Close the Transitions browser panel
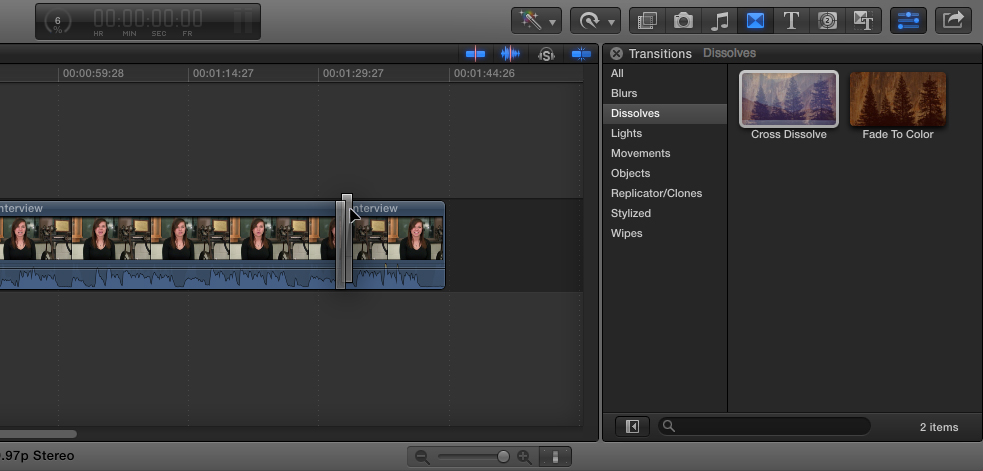The height and width of the screenshot is (471, 983). [x=616, y=53]
